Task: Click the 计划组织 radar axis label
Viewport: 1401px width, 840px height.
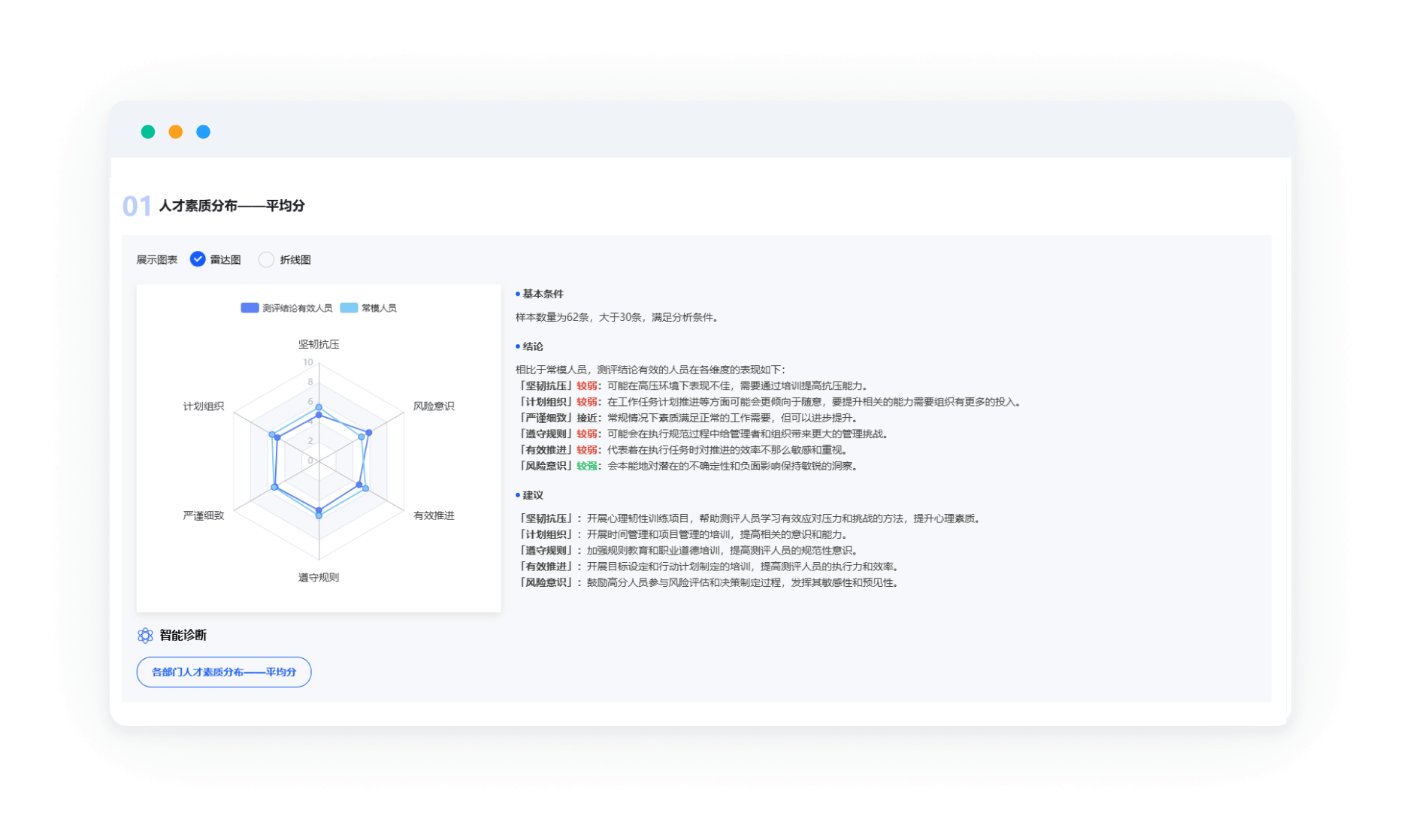Action: click(x=204, y=406)
